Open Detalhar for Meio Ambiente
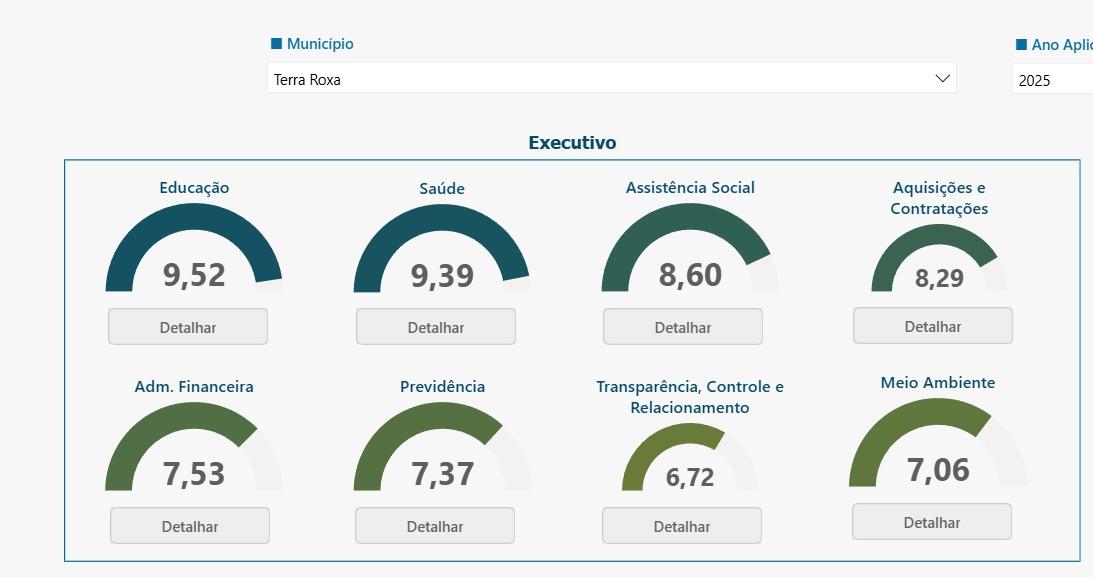Screen dimensions: 1093x577 click(x=932, y=522)
